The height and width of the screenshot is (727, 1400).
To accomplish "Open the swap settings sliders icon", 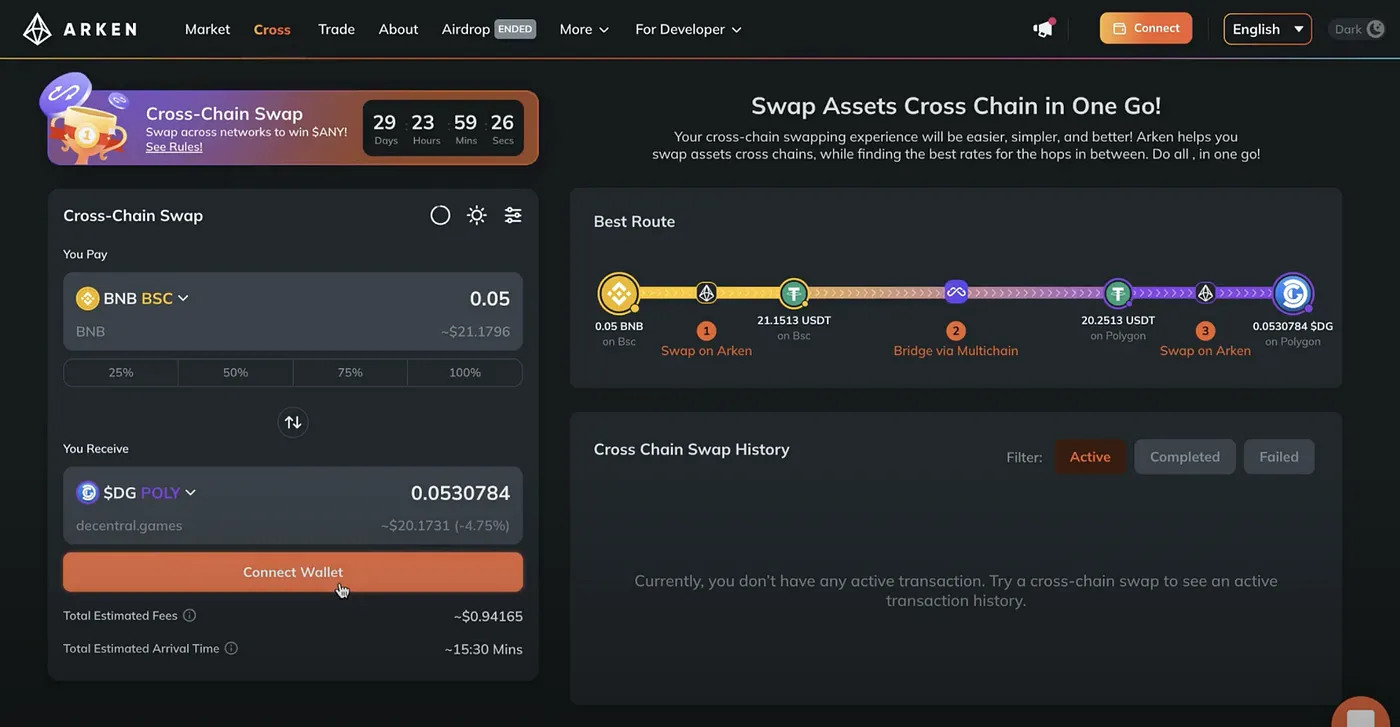I will point(513,215).
